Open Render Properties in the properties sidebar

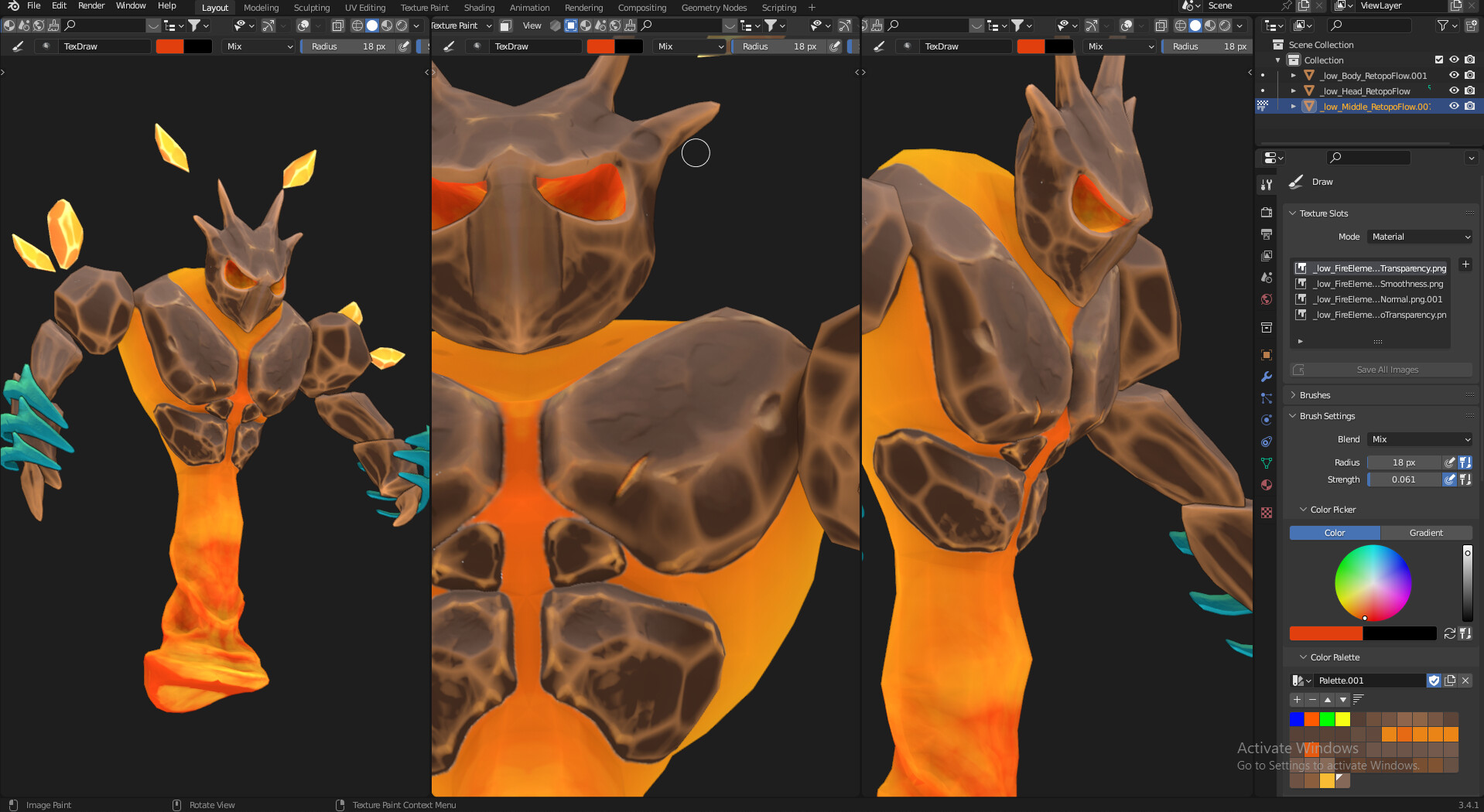tap(1267, 212)
